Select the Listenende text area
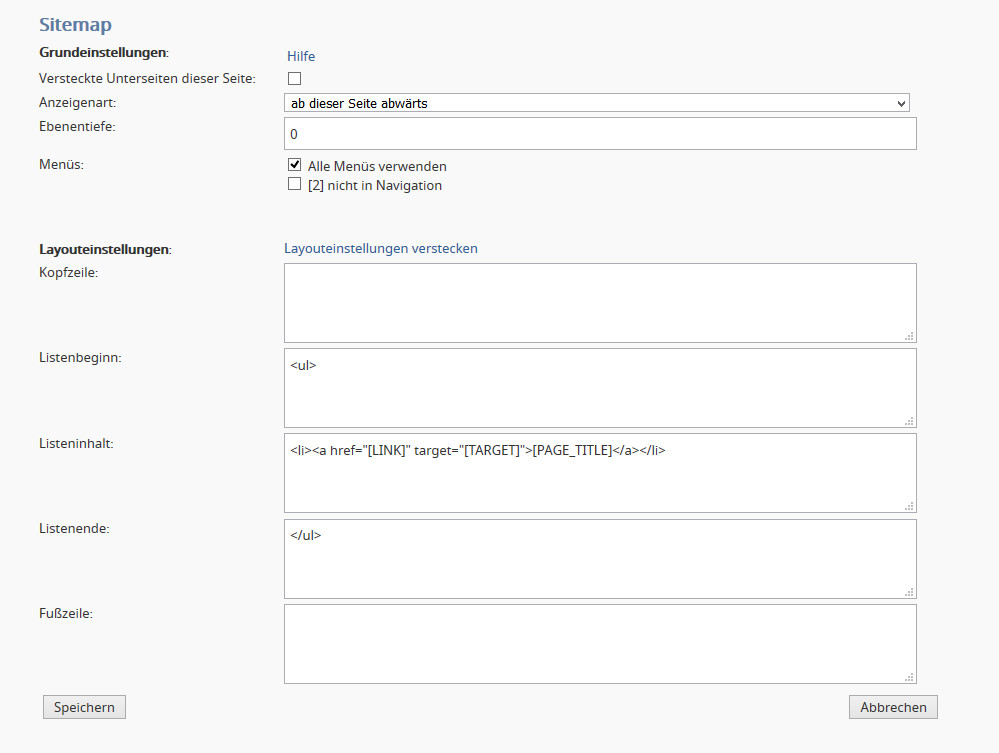This screenshot has width=999, height=753. point(600,558)
